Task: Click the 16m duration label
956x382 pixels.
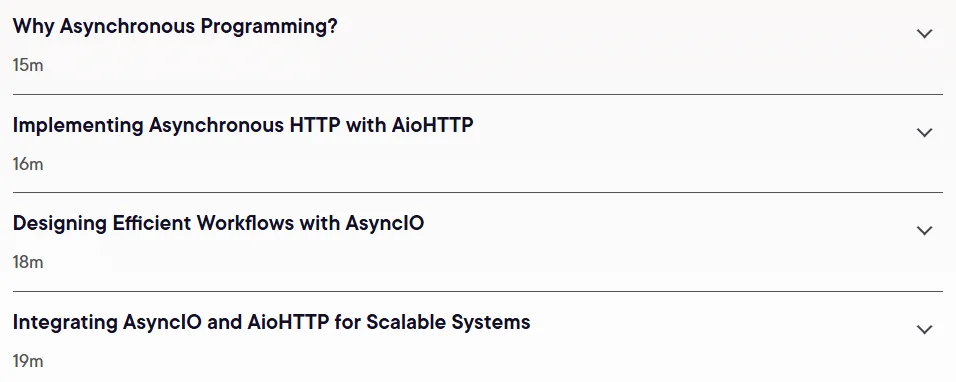Action: [28, 164]
